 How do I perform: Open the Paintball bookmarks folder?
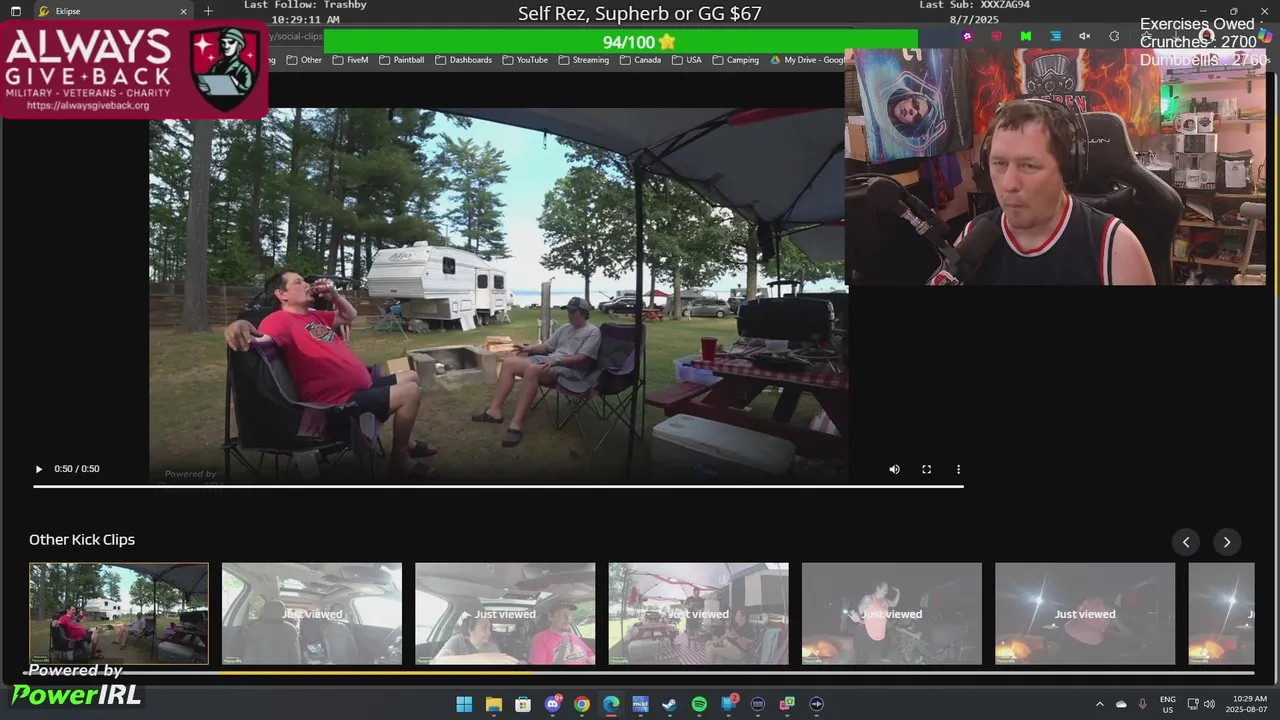401,60
